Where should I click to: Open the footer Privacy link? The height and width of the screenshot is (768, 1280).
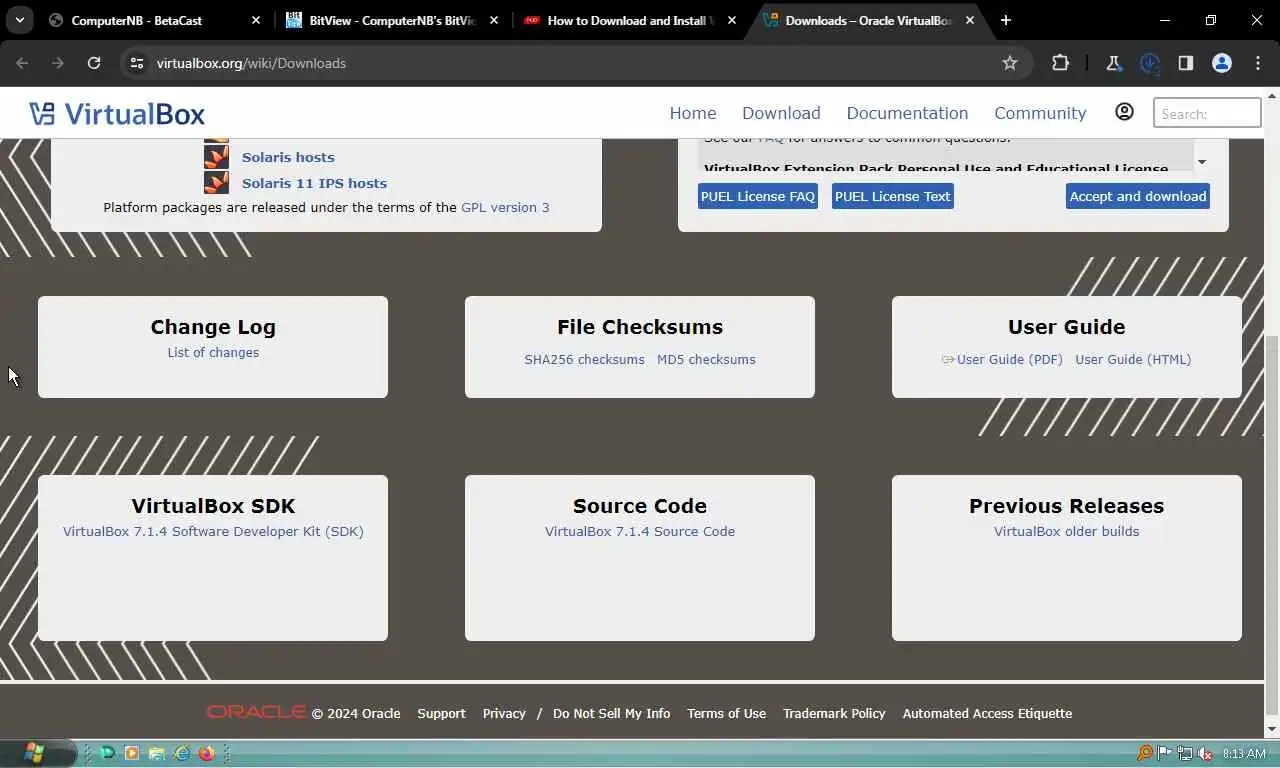click(x=504, y=713)
